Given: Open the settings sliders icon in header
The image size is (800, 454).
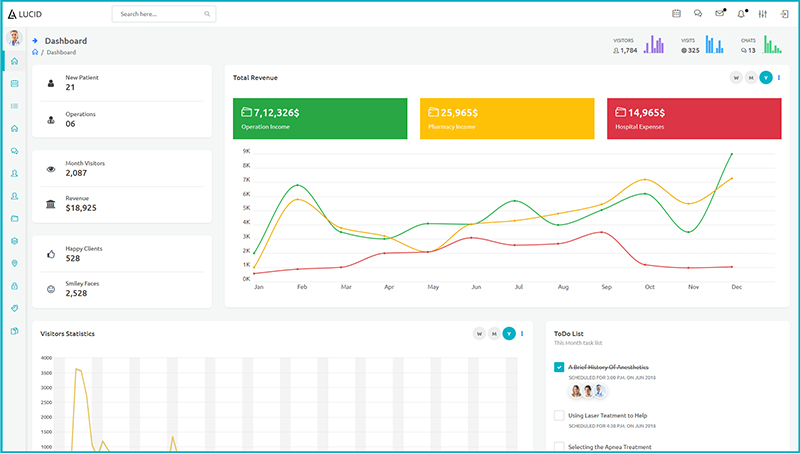Looking at the screenshot, I should click(763, 14).
